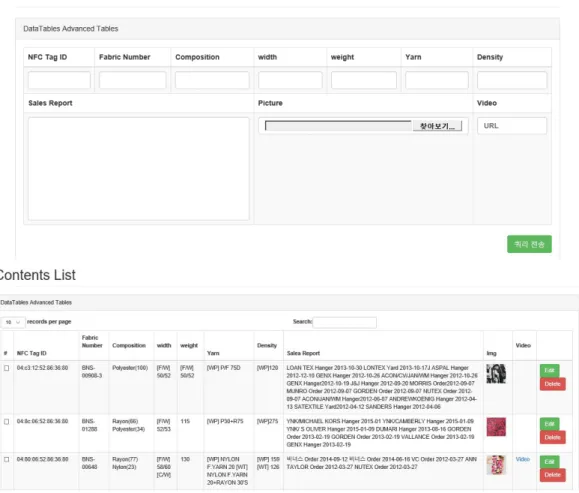
Task: Click the NFC Tag ID input field
Action: (59, 80)
